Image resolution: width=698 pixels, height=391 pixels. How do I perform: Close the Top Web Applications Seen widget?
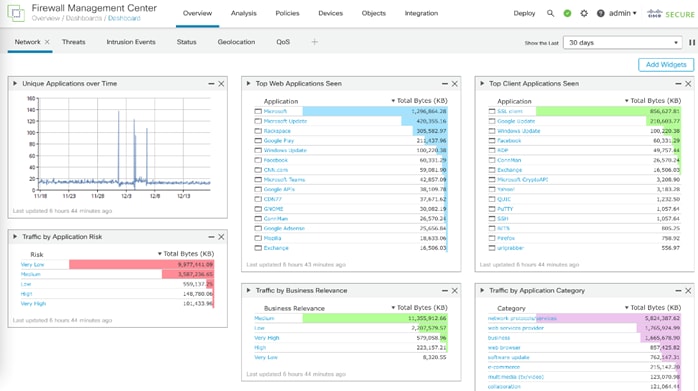pyautogui.click(x=455, y=84)
